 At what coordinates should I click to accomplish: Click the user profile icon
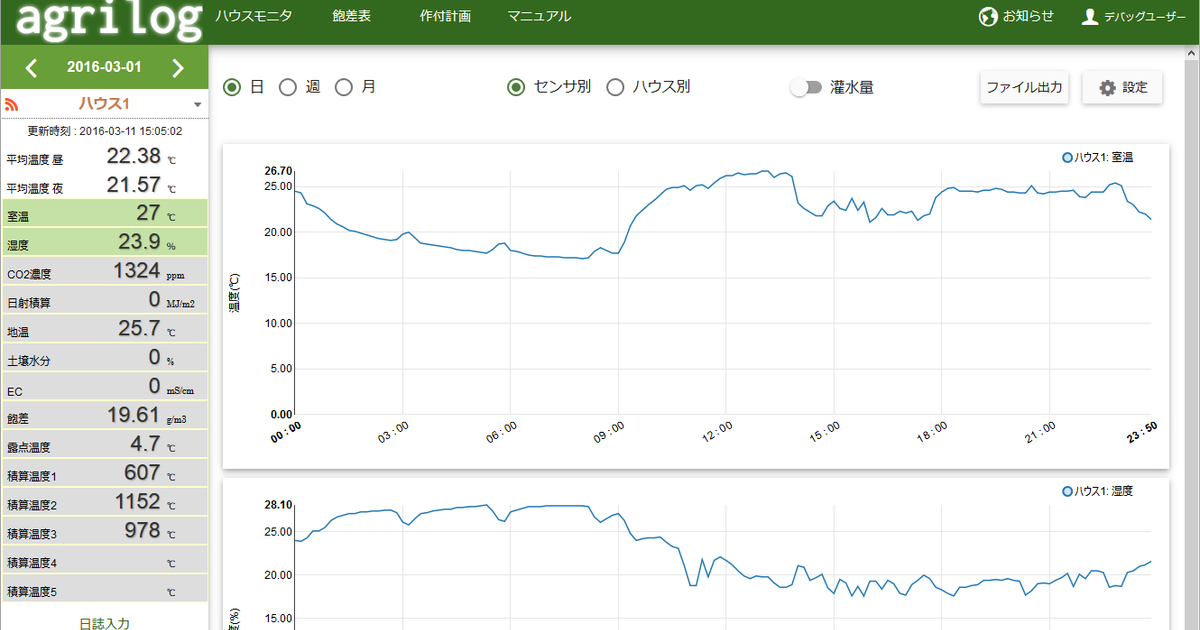point(1090,17)
